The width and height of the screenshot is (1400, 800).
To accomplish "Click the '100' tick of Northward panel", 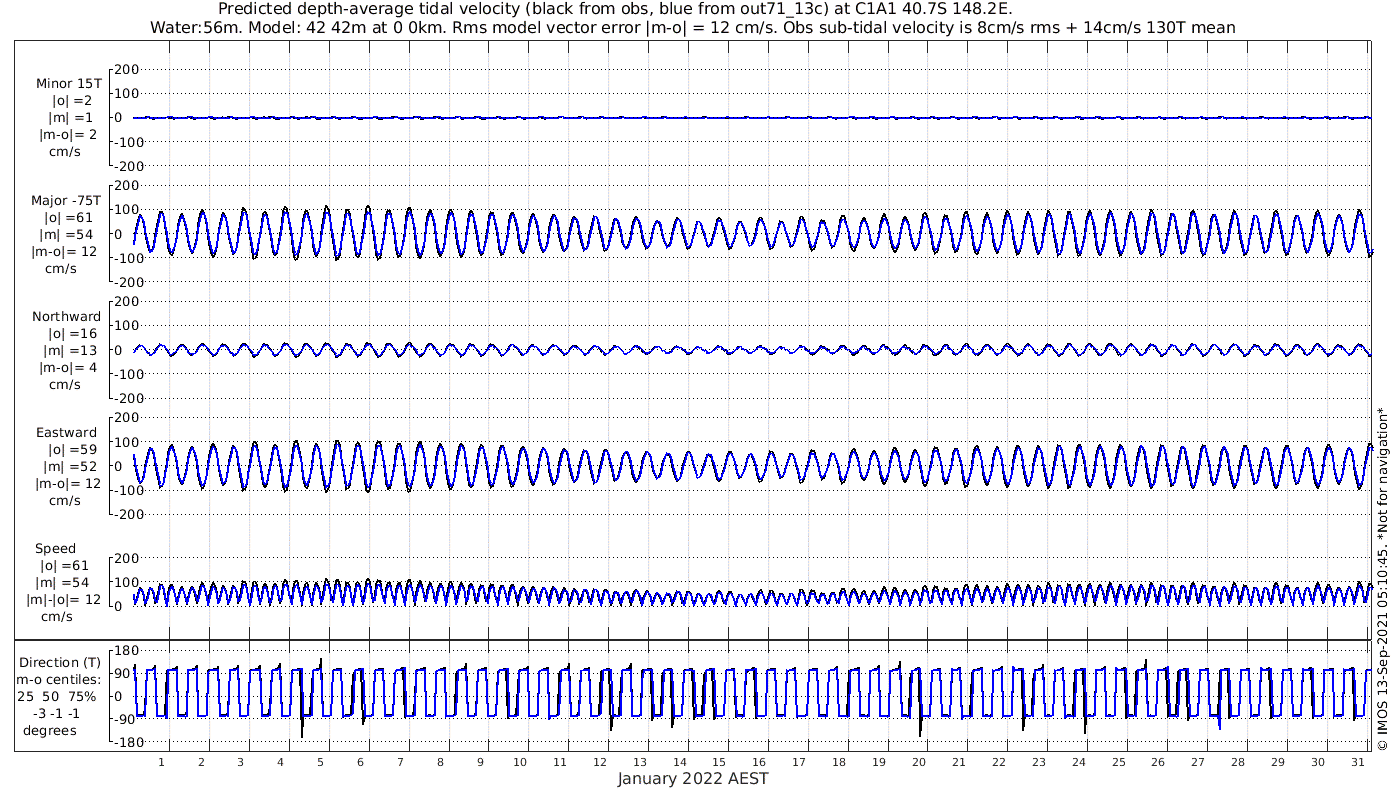I will pos(125,325).
